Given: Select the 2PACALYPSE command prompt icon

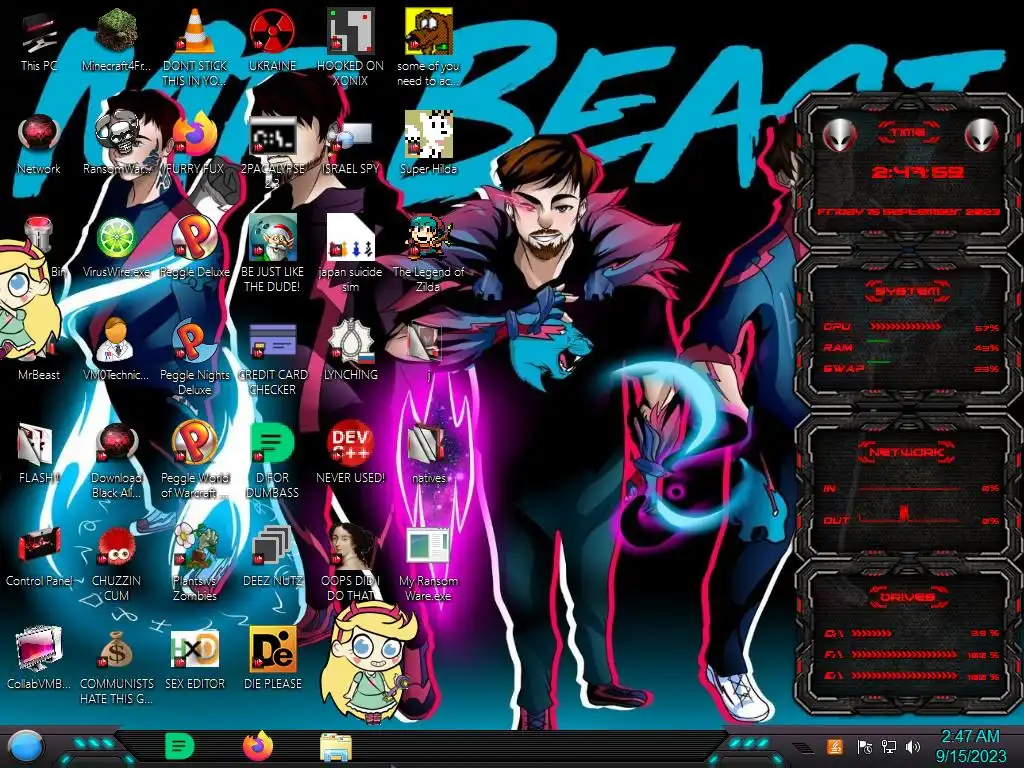Looking at the screenshot, I should point(272,135).
